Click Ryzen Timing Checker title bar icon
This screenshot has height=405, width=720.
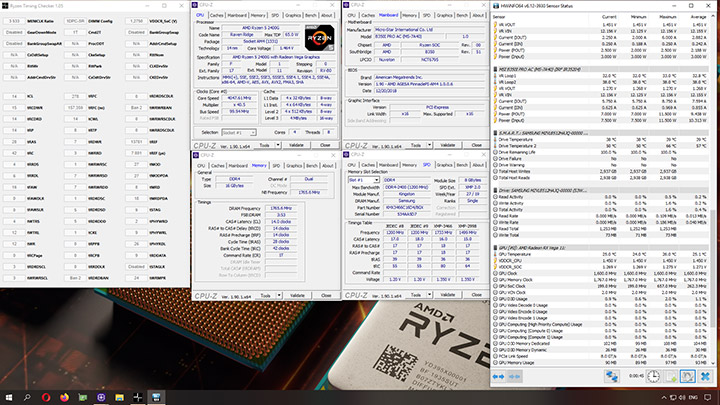click(x=5, y=6)
